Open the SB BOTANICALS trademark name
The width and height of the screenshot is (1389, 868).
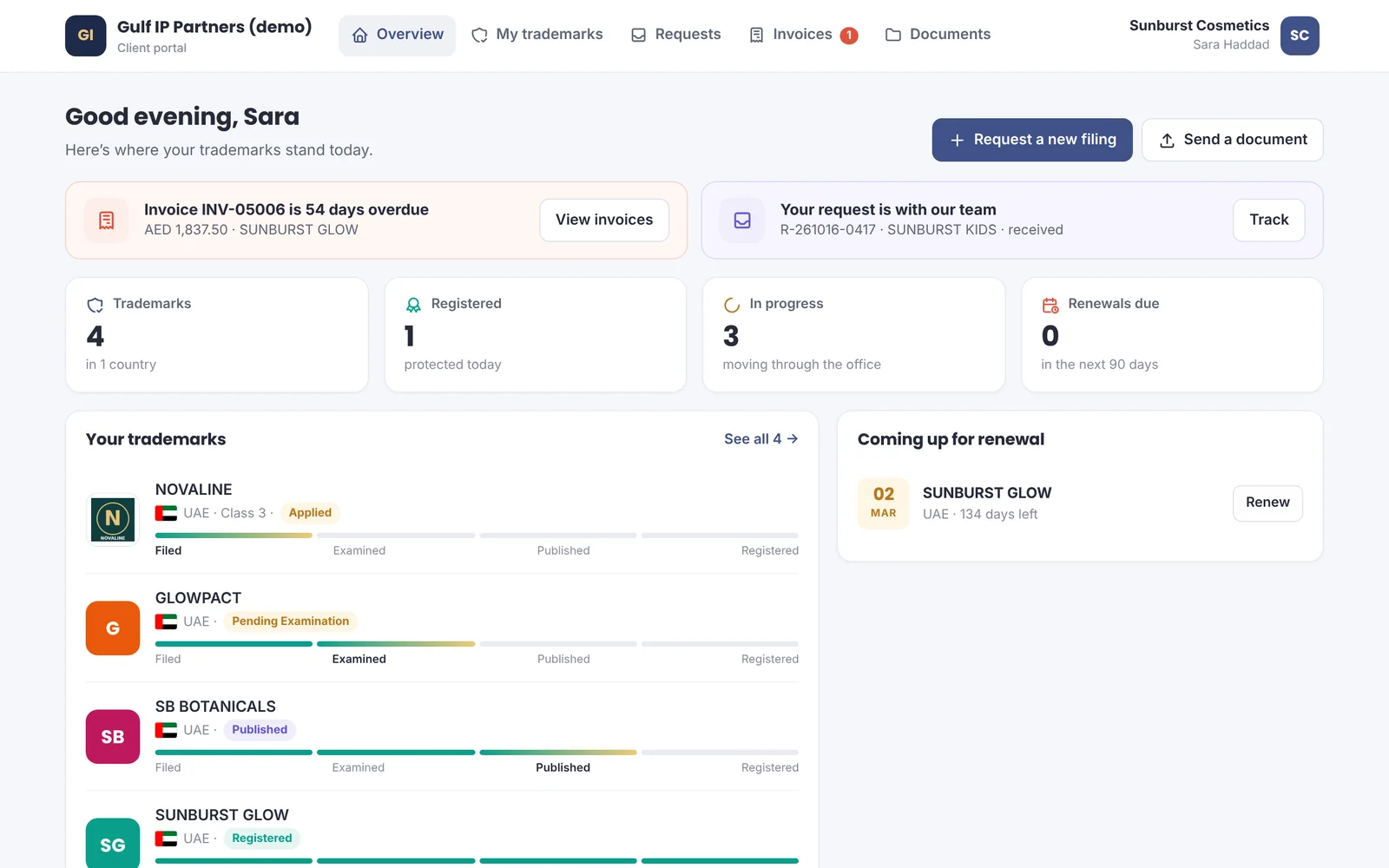[x=215, y=707]
